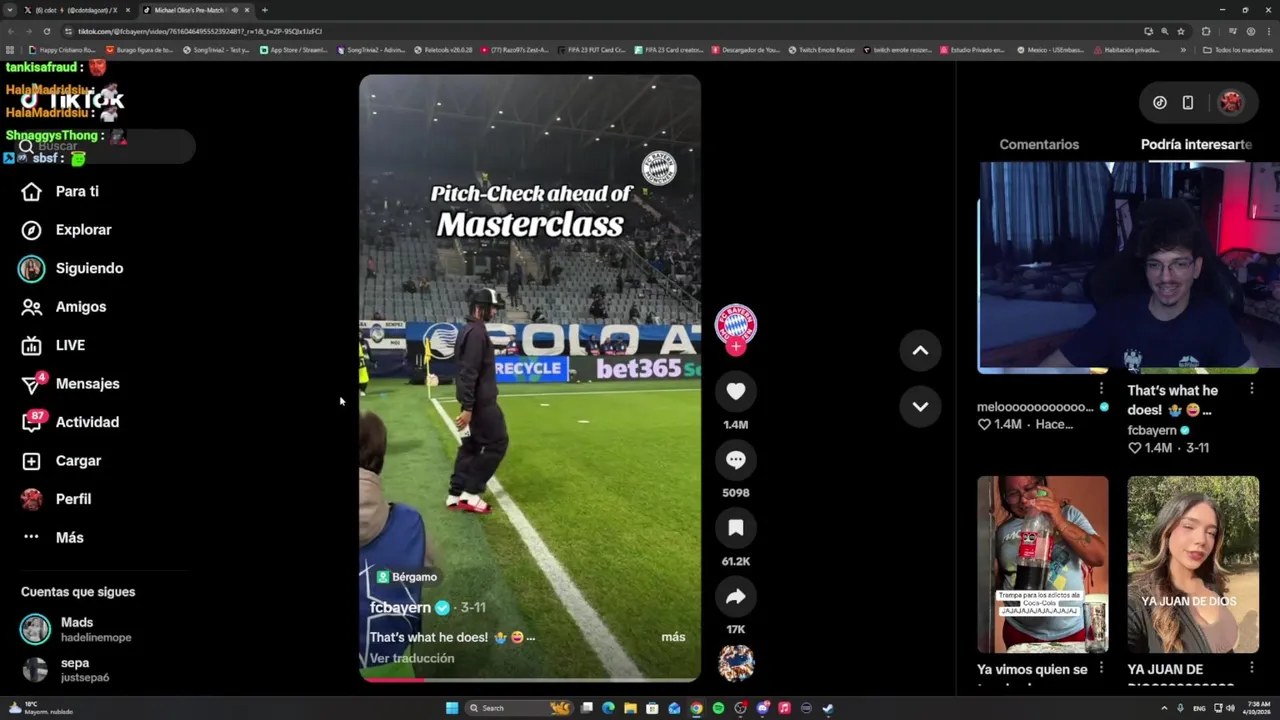Show more bookmarks overflow chevron

coord(1183,50)
